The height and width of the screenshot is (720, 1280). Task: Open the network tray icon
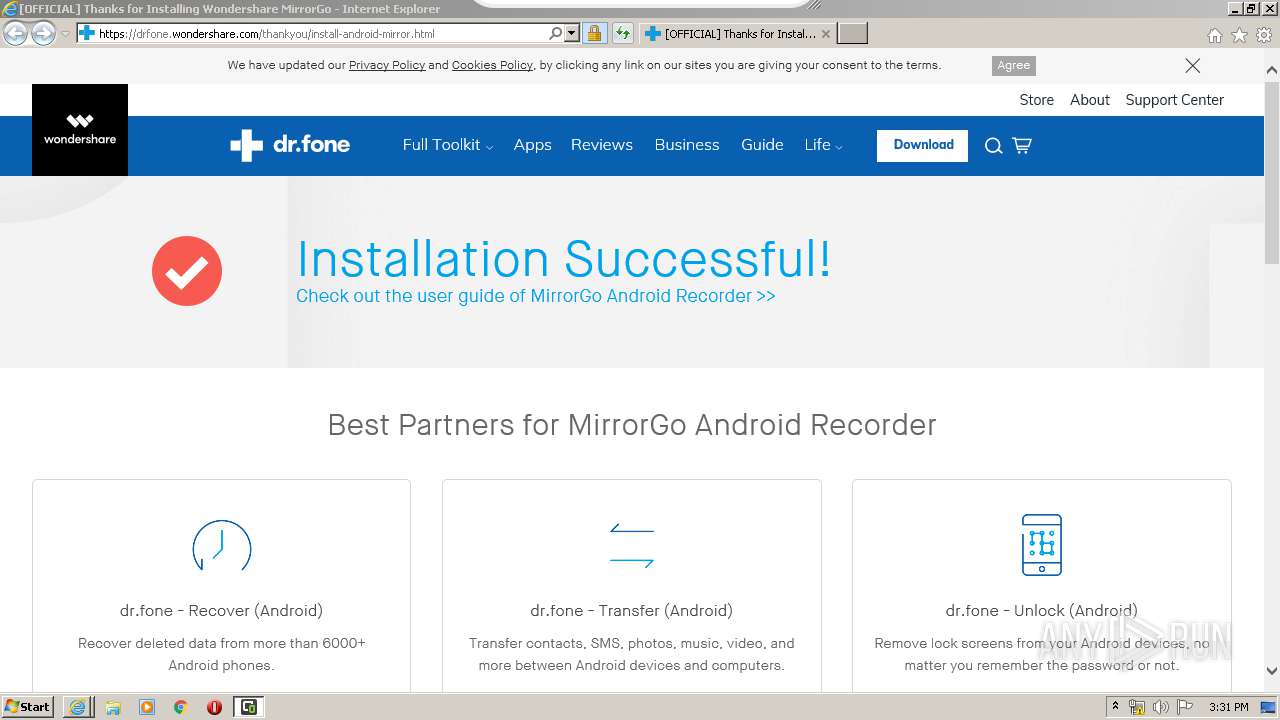click(1137, 707)
